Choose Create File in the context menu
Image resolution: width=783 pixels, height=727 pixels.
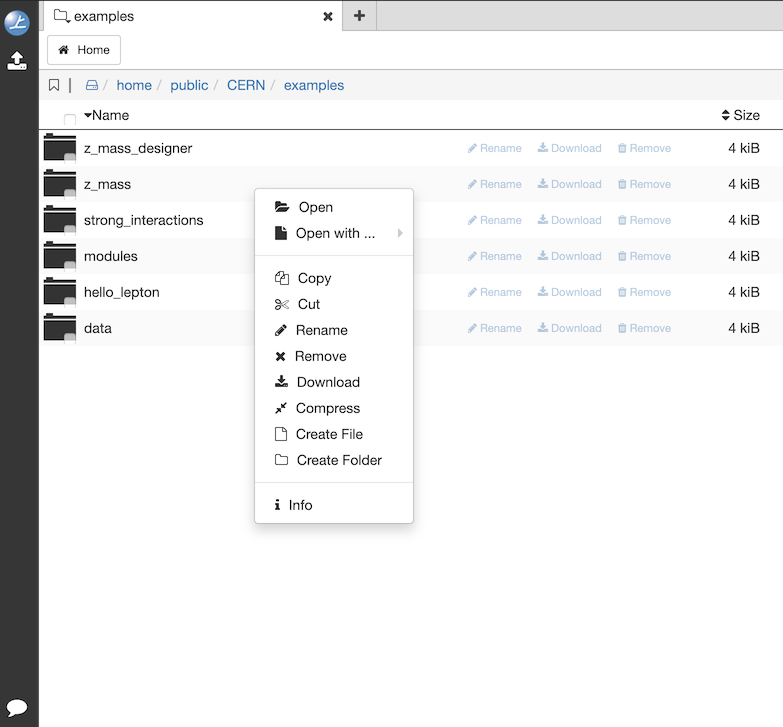[x=334, y=434]
